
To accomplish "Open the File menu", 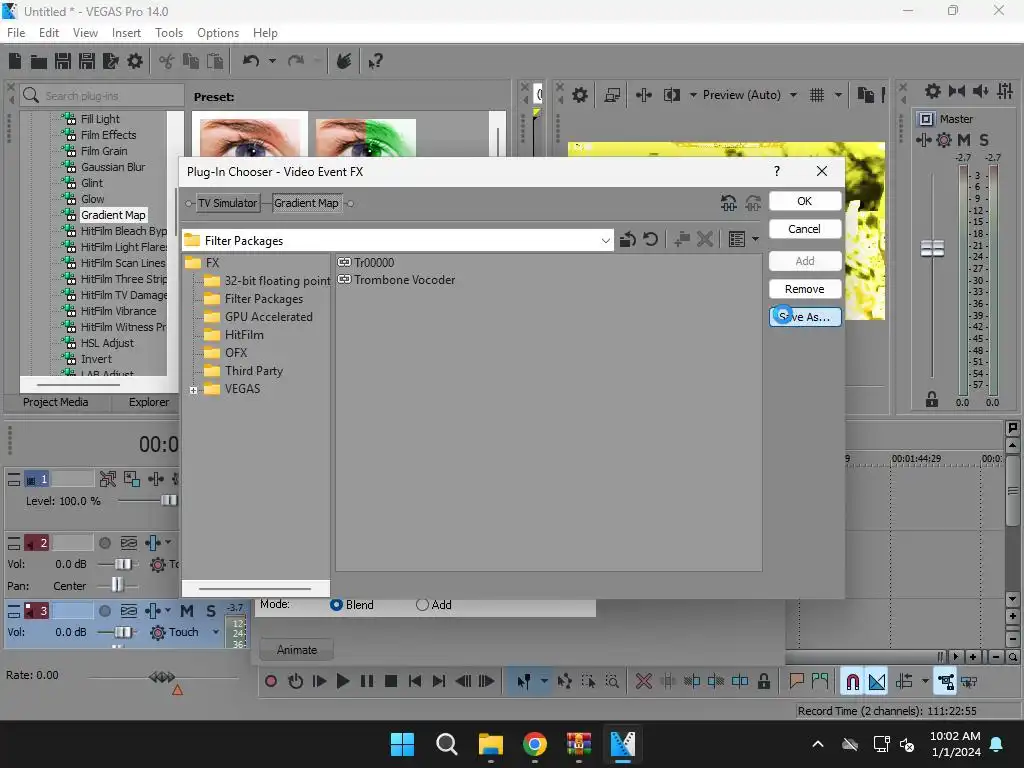I will click(x=16, y=33).
